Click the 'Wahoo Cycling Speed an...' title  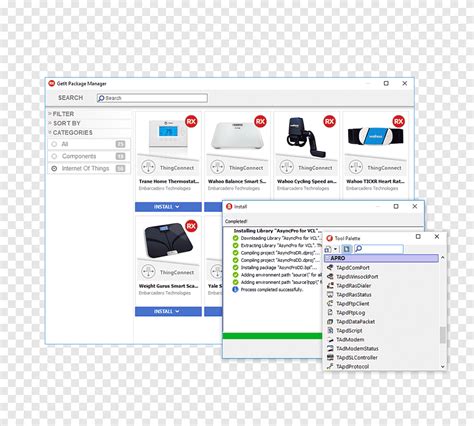pyautogui.click(x=307, y=181)
